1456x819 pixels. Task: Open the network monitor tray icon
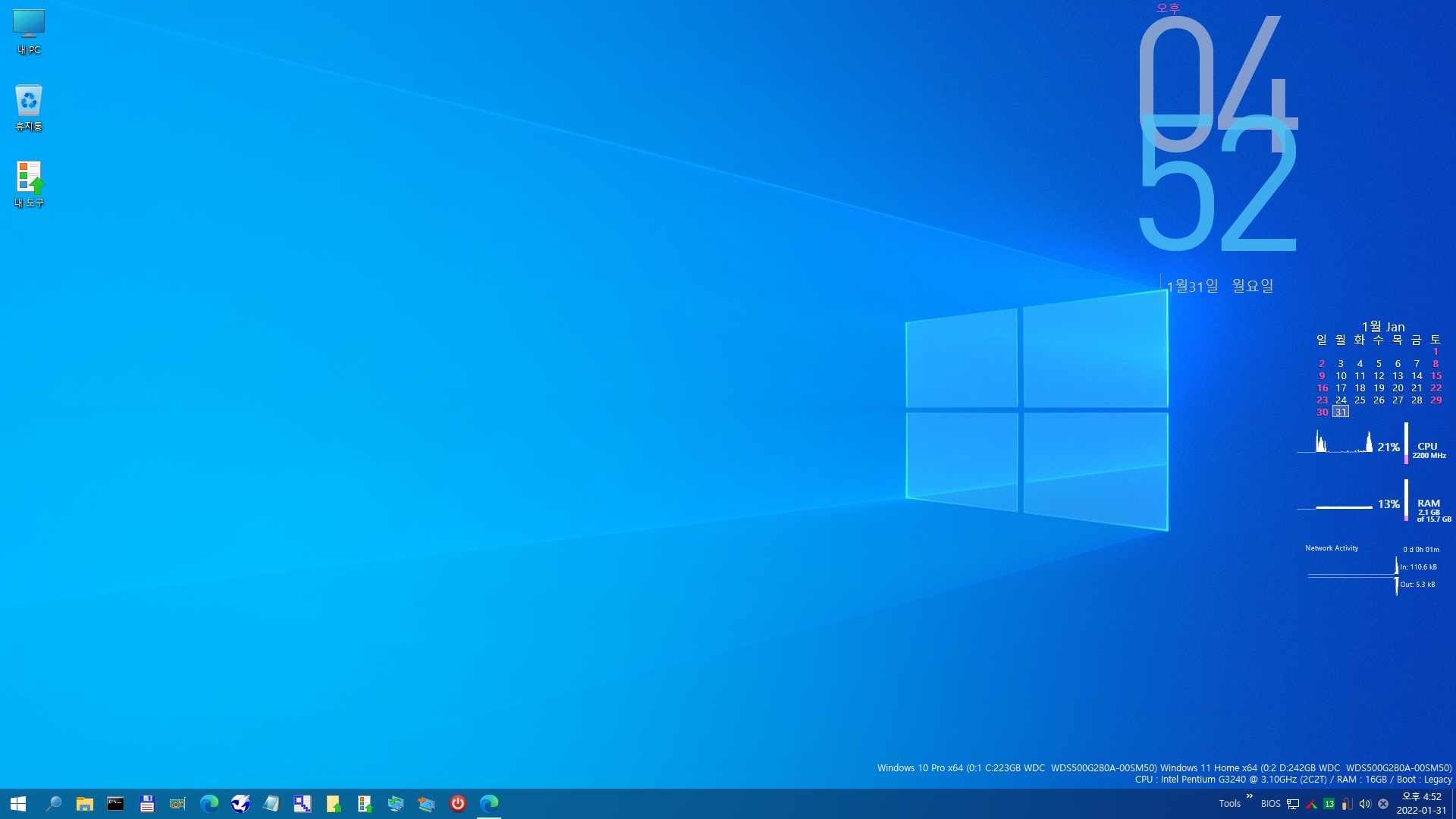click(1293, 804)
